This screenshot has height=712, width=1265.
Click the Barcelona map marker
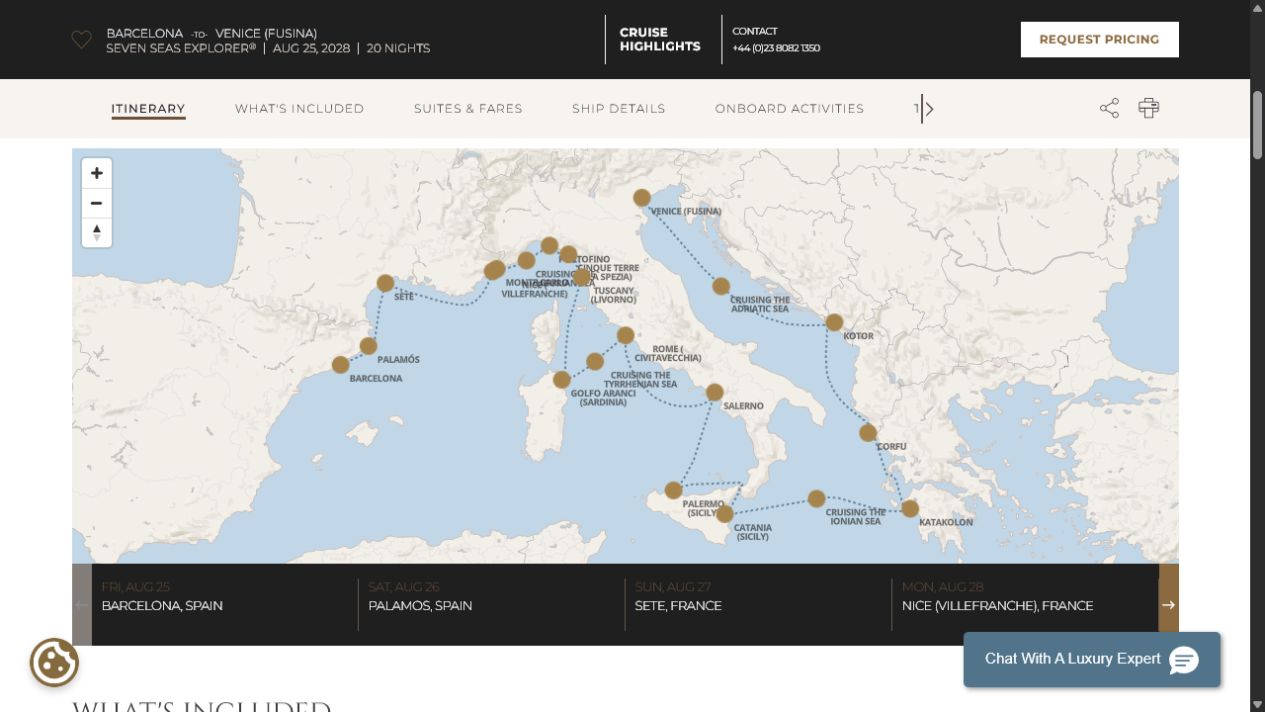pyautogui.click(x=340, y=365)
